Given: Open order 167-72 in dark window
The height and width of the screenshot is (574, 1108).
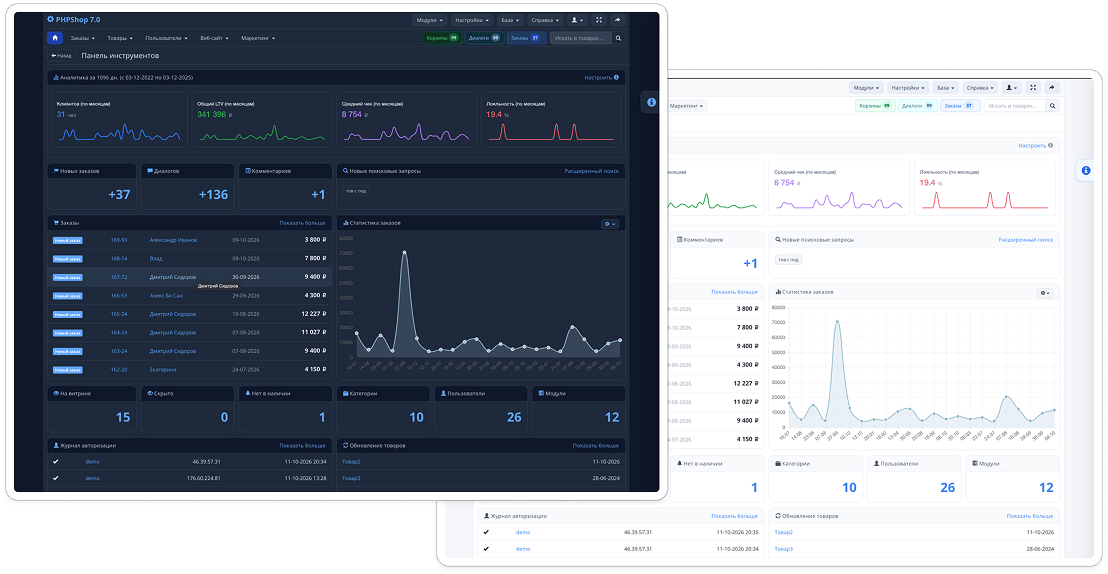Looking at the screenshot, I should pos(119,277).
